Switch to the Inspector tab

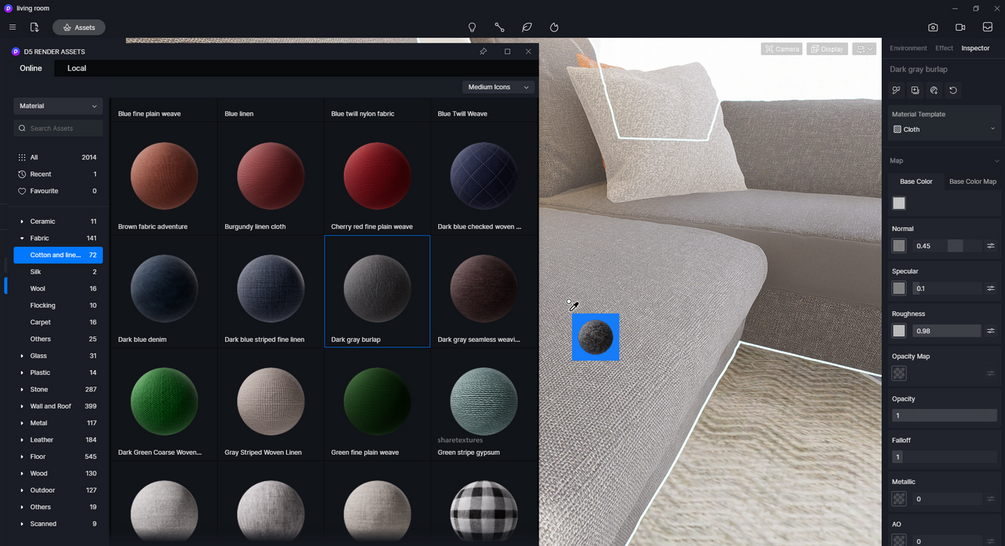coord(976,48)
